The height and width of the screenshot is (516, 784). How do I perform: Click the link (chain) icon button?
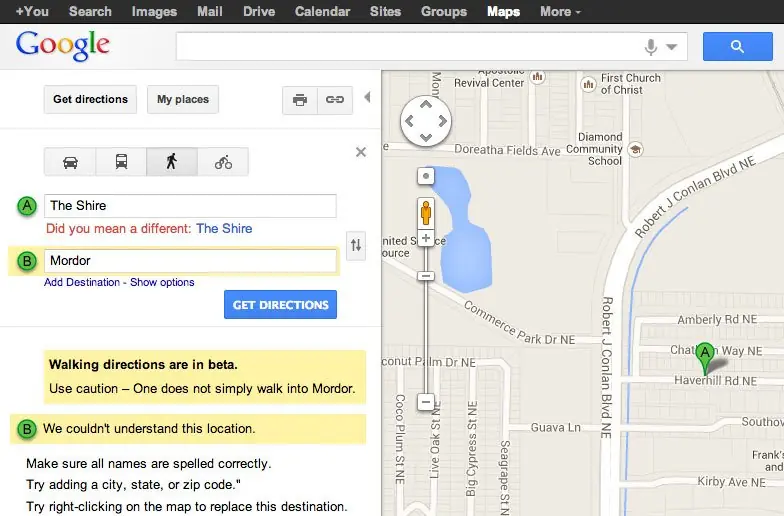[334, 100]
